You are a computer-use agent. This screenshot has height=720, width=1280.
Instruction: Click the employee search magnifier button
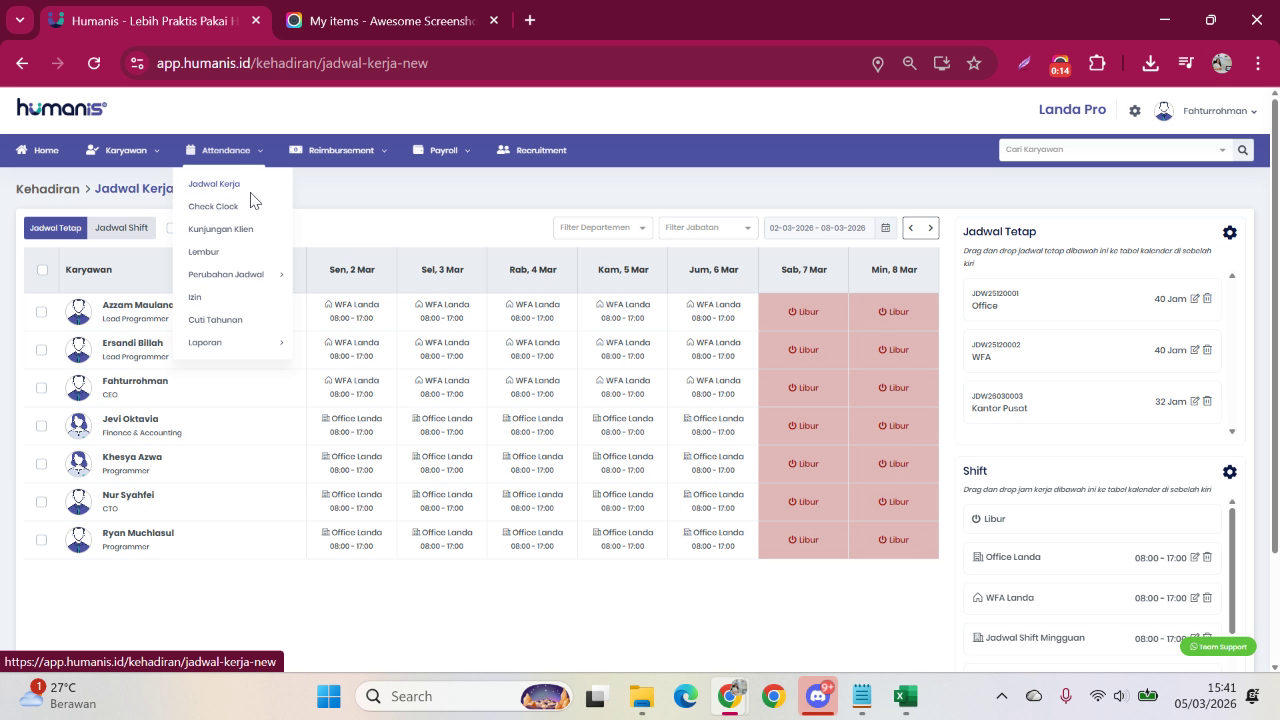(x=1242, y=150)
